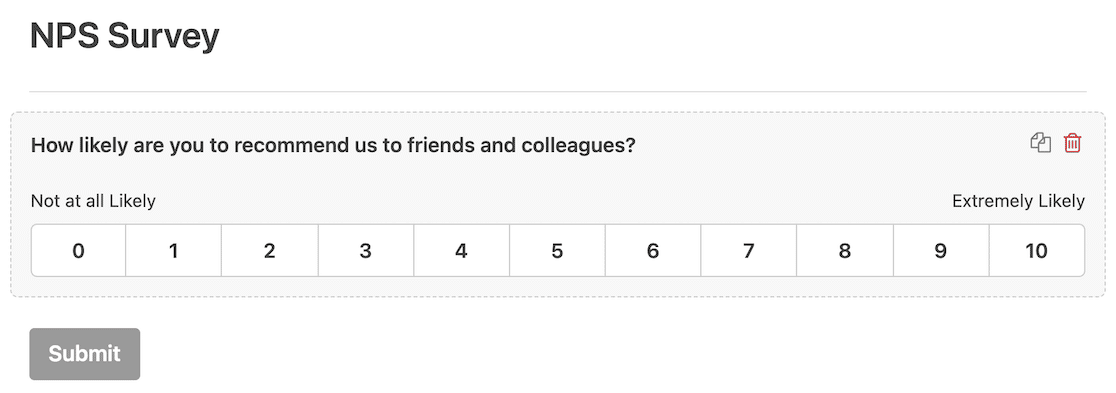Viewport: 1116px width, 393px height.
Task: Submit the NPS survey
Action: pyautogui.click(x=85, y=354)
